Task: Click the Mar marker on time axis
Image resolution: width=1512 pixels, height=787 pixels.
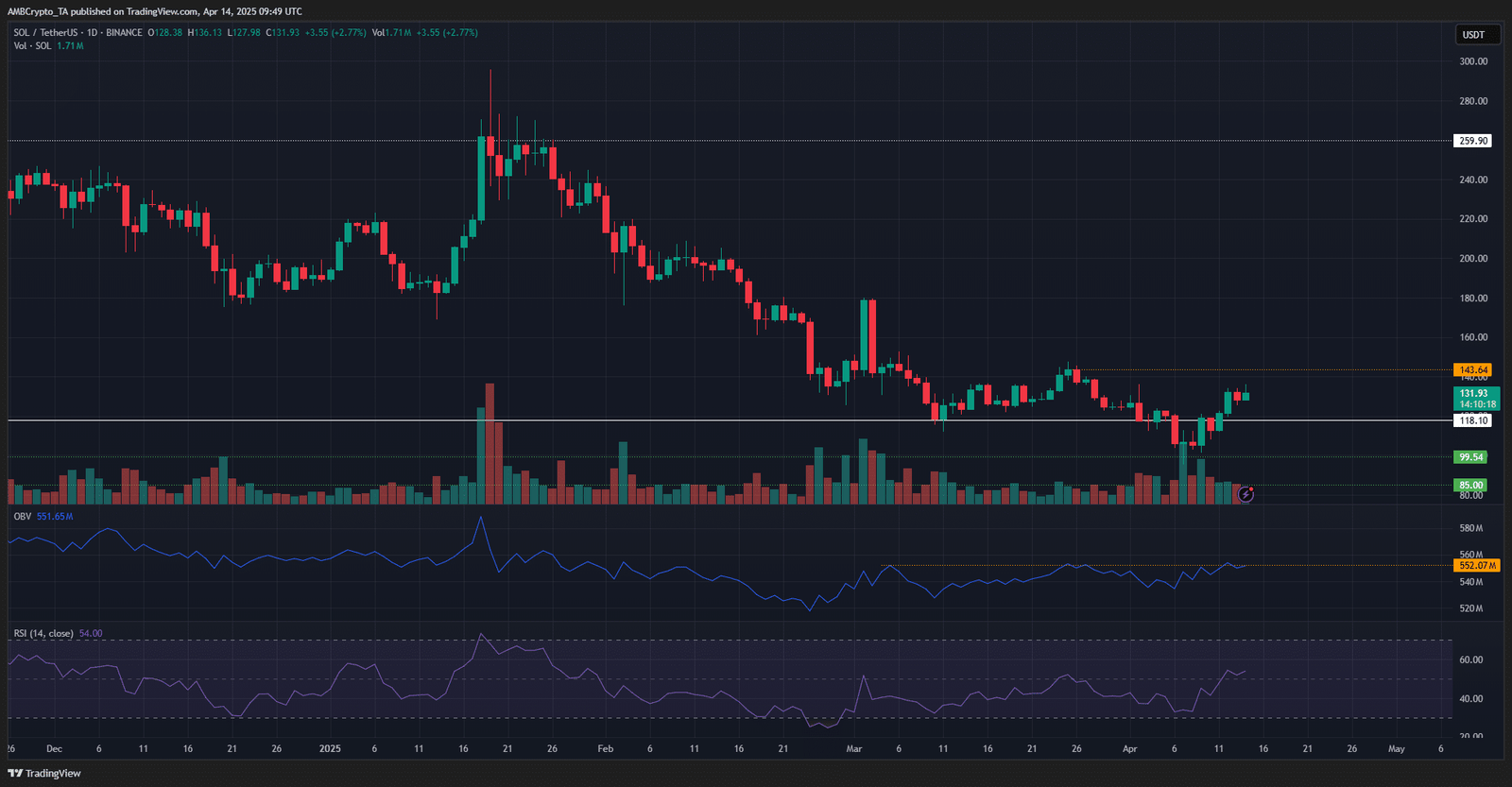Action: pyautogui.click(x=854, y=748)
